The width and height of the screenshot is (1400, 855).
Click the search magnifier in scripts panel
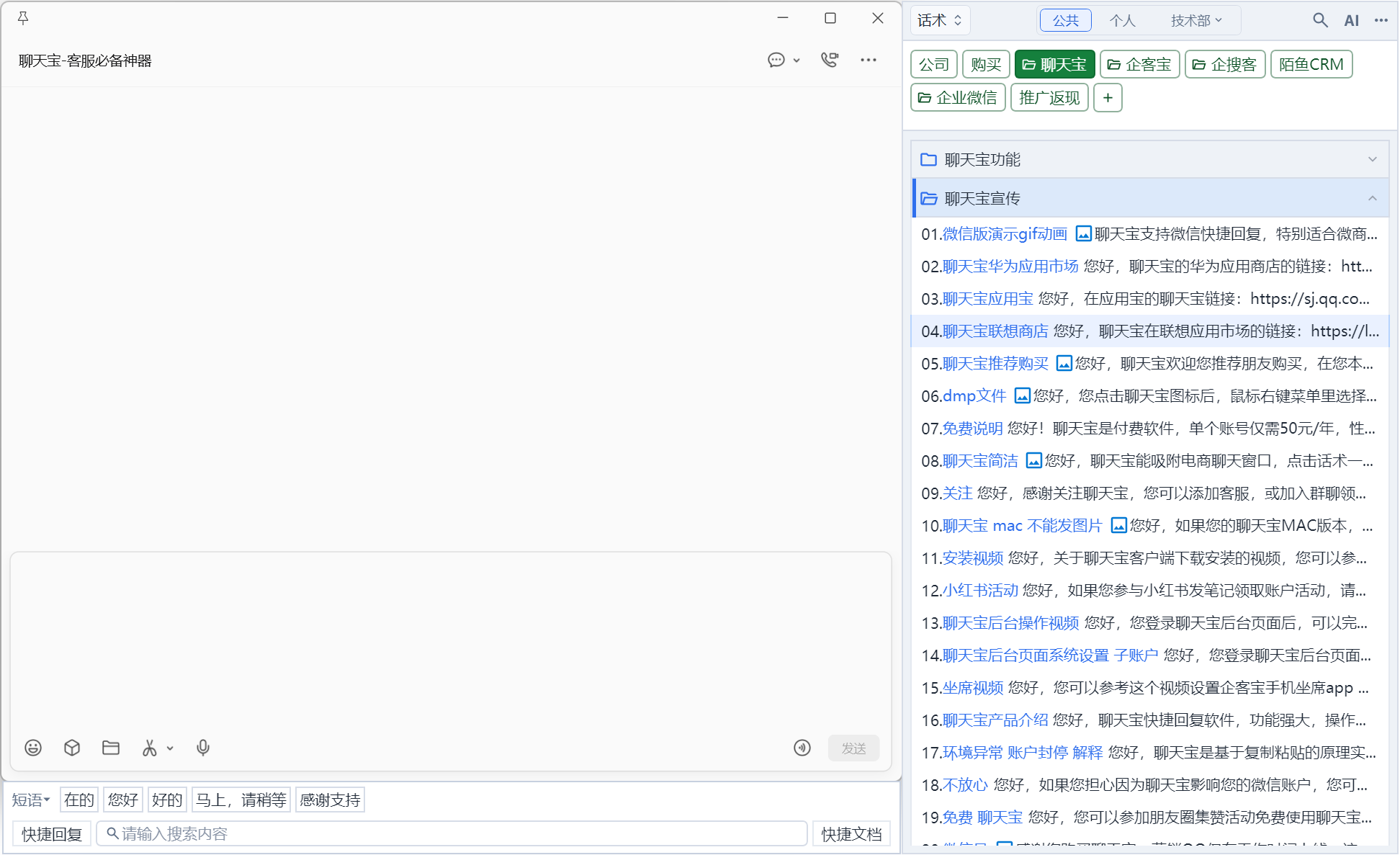(x=1319, y=20)
